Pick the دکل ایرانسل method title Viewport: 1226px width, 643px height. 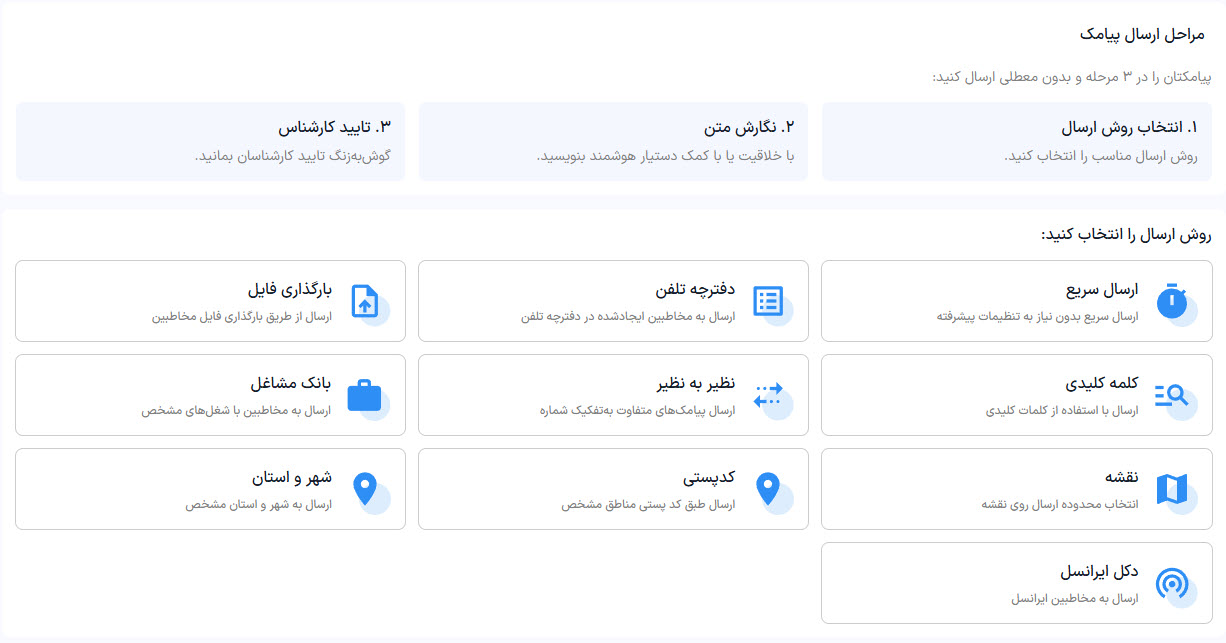(x=1100, y=573)
